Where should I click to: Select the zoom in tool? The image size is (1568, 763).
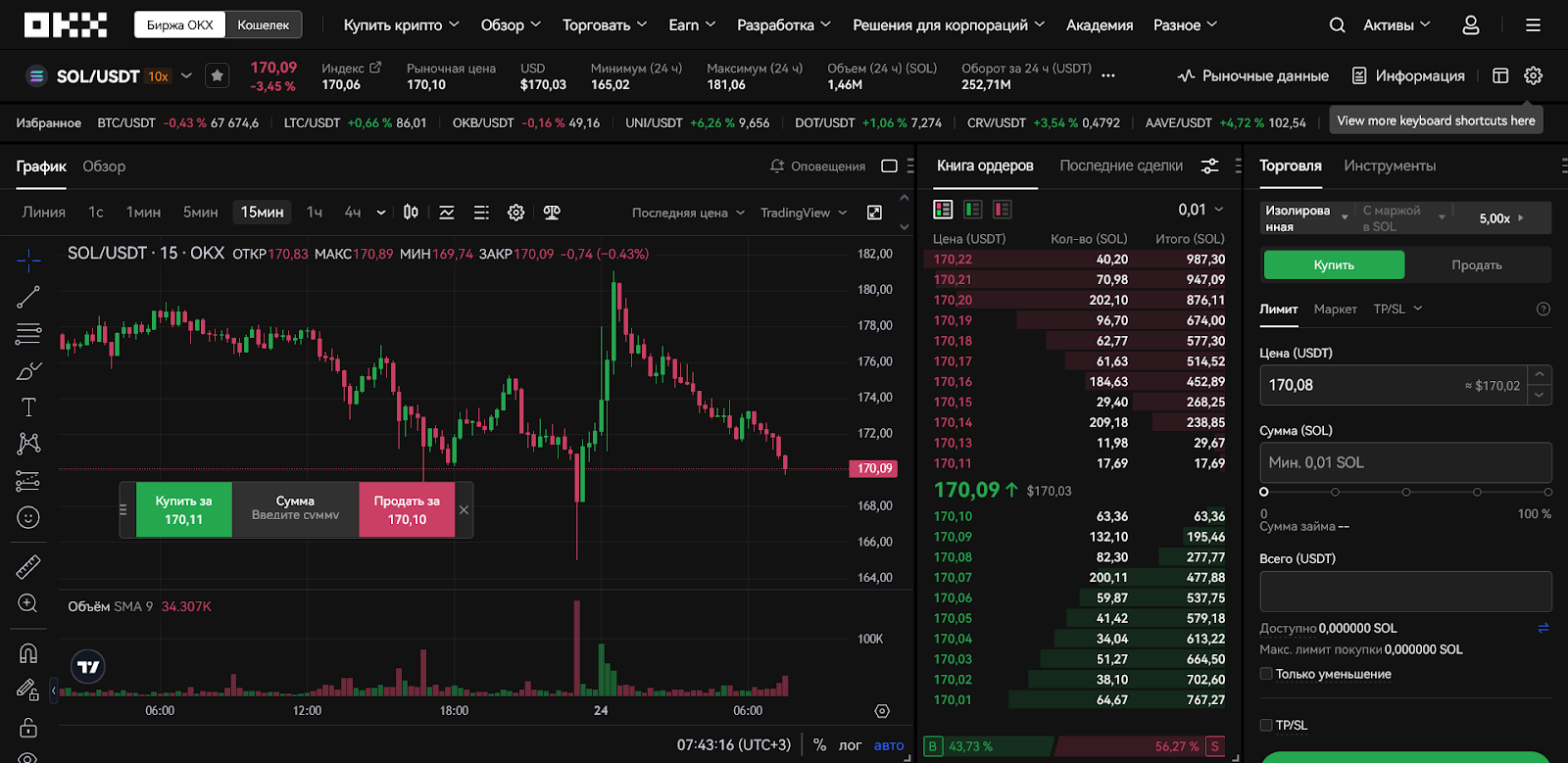coord(28,603)
